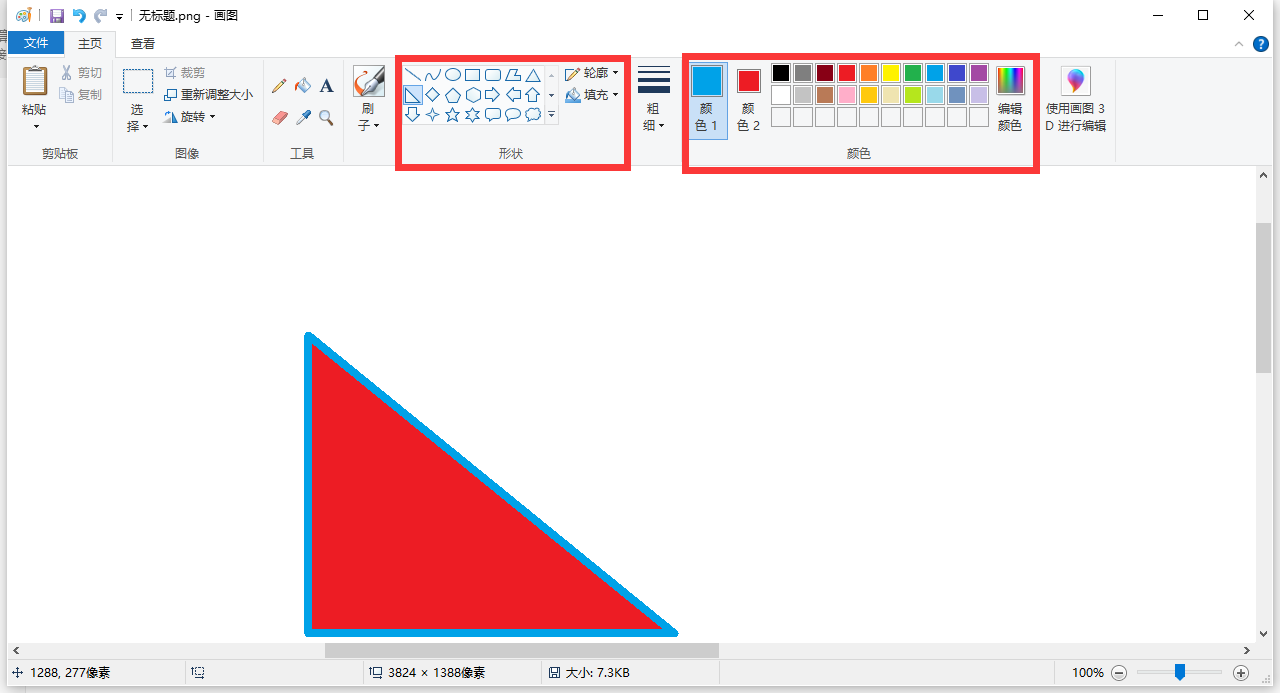
Task: Select the Text tool
Action: 326,87
